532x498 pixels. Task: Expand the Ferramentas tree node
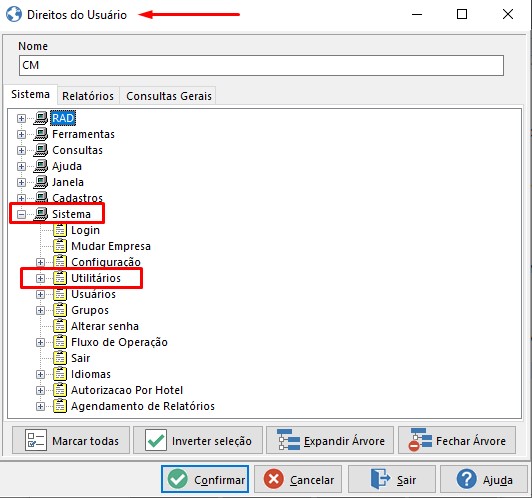21,134
